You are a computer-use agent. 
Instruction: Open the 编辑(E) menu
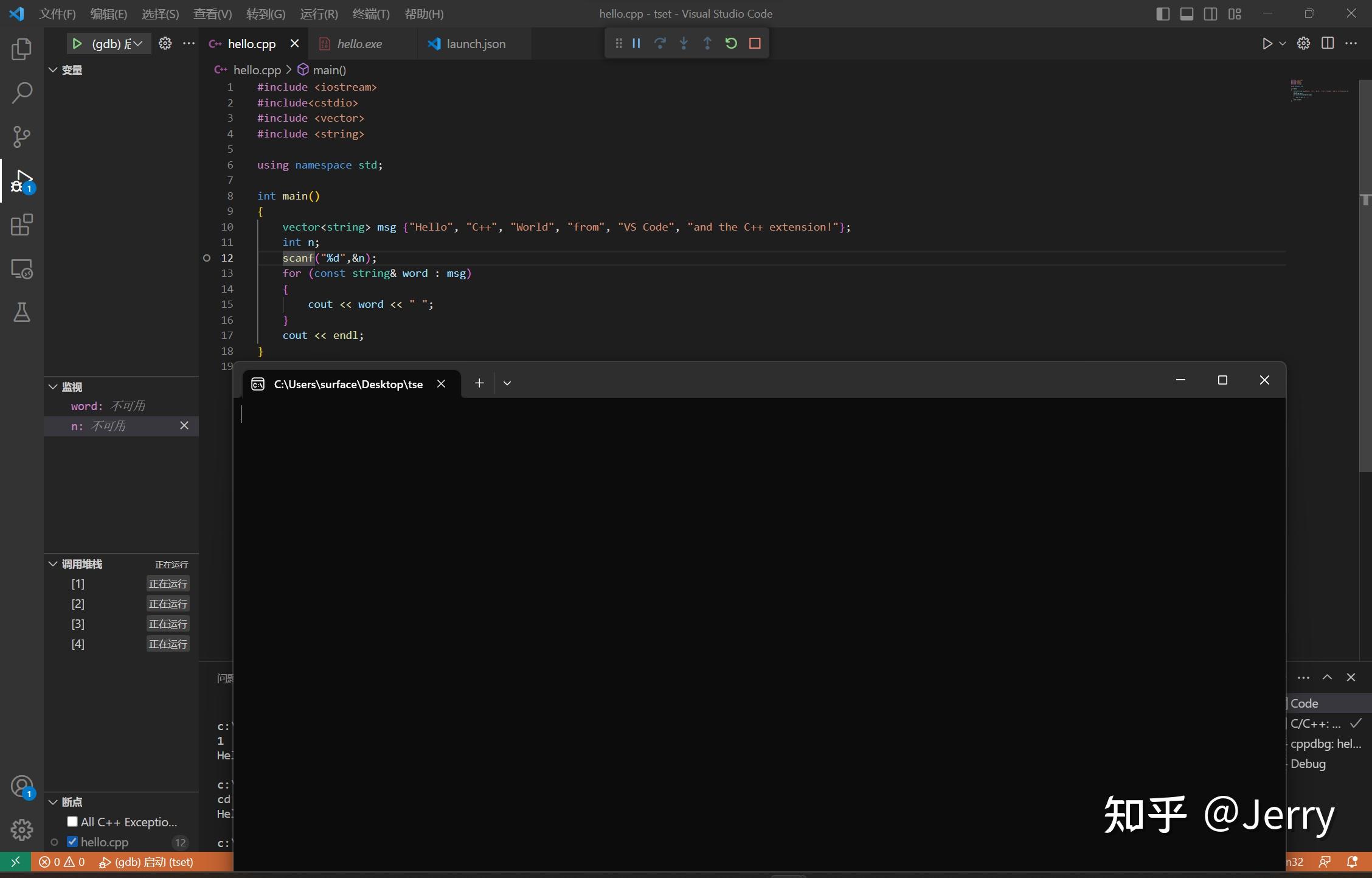click(108, 13)
